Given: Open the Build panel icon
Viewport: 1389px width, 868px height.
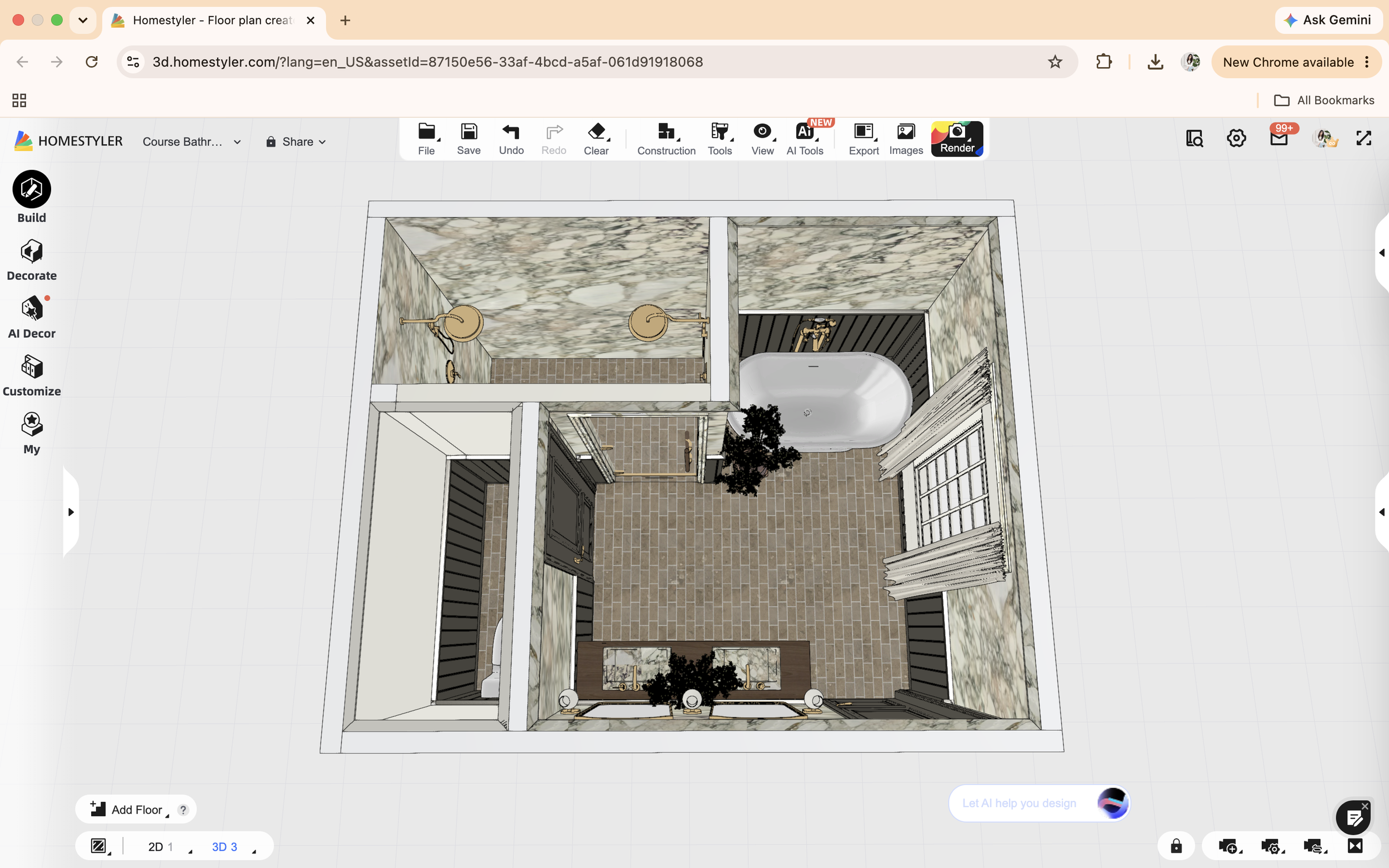Looking at the screenshot, I should pyautogui.click(x=32, y=189).
